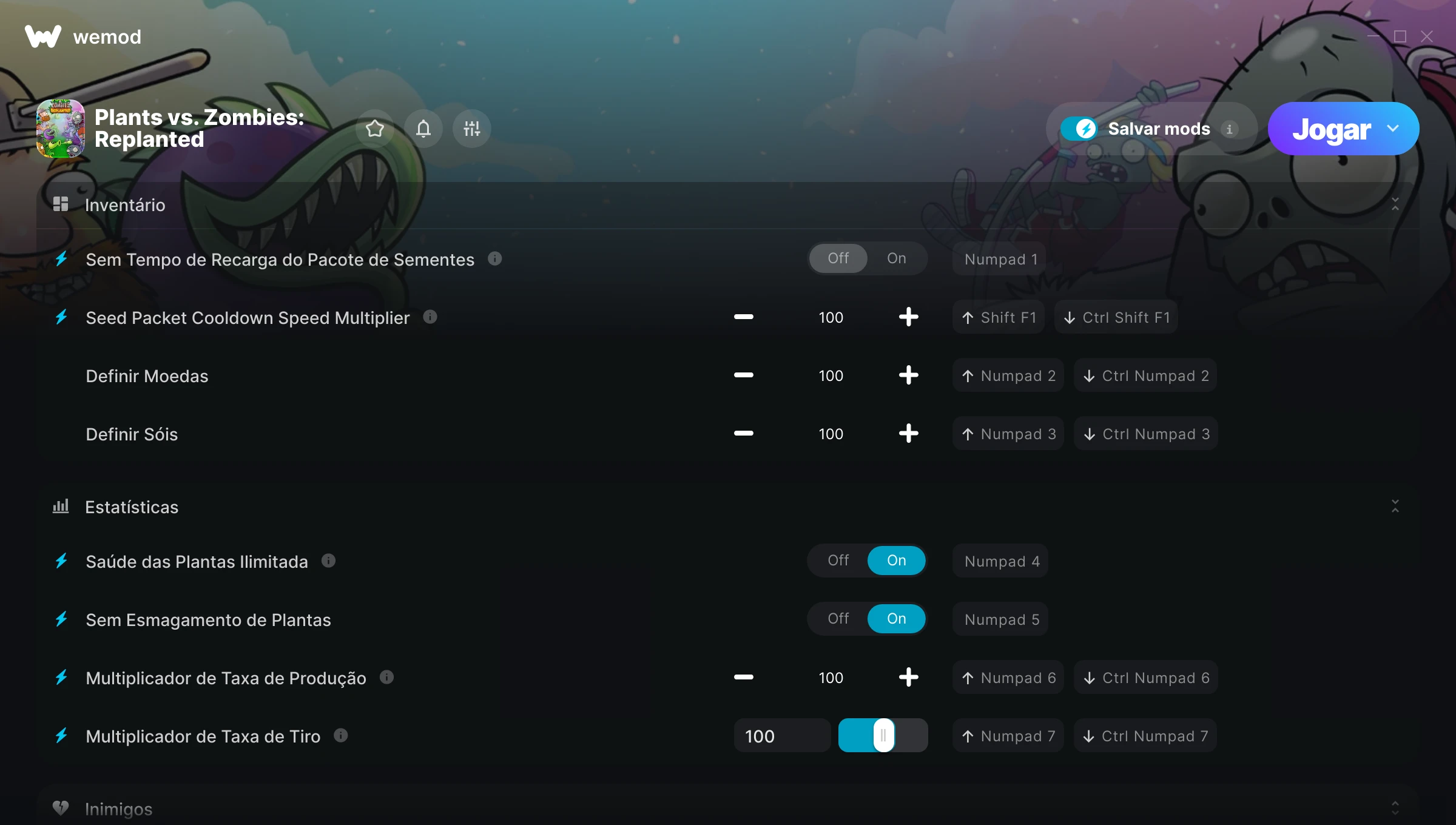Show info for Multiplicador de Taxa de Tiro

tap(341, 735)
